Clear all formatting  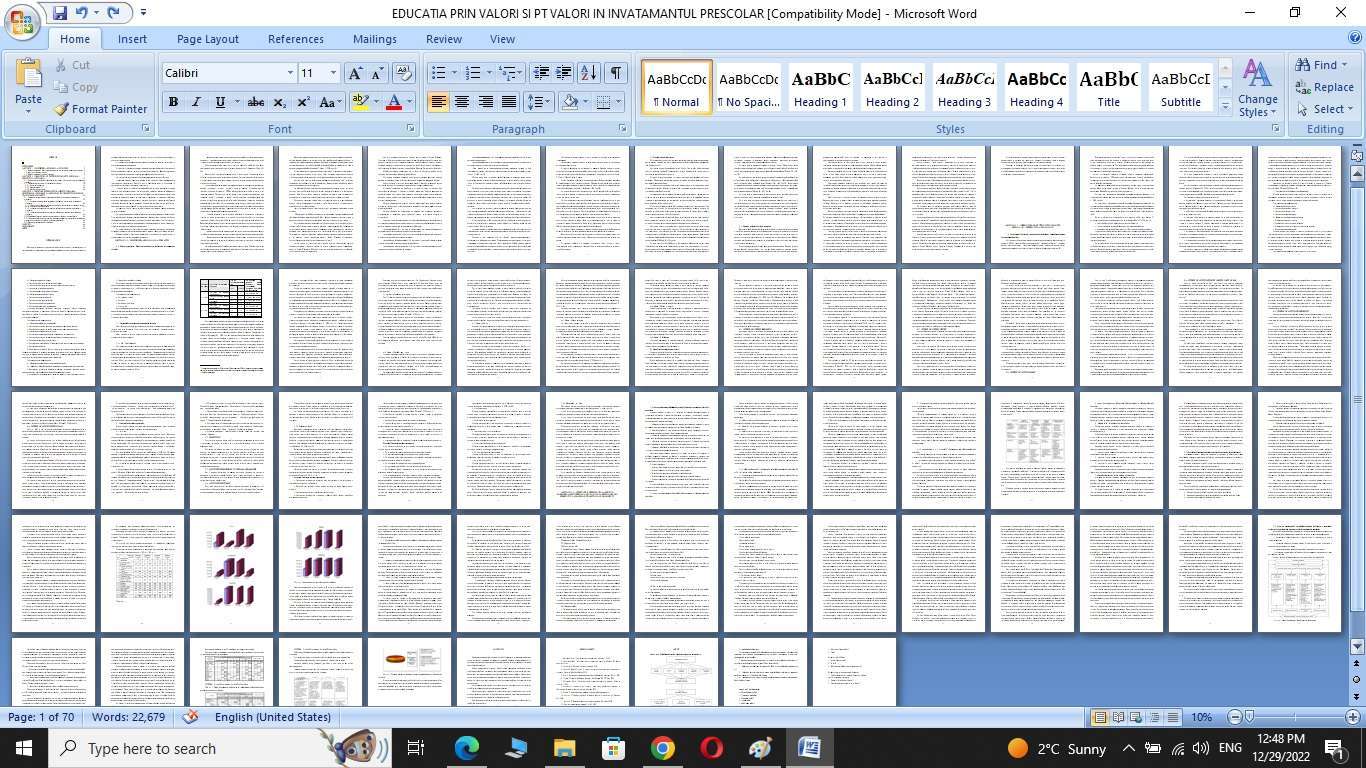[x=404, y=73]
